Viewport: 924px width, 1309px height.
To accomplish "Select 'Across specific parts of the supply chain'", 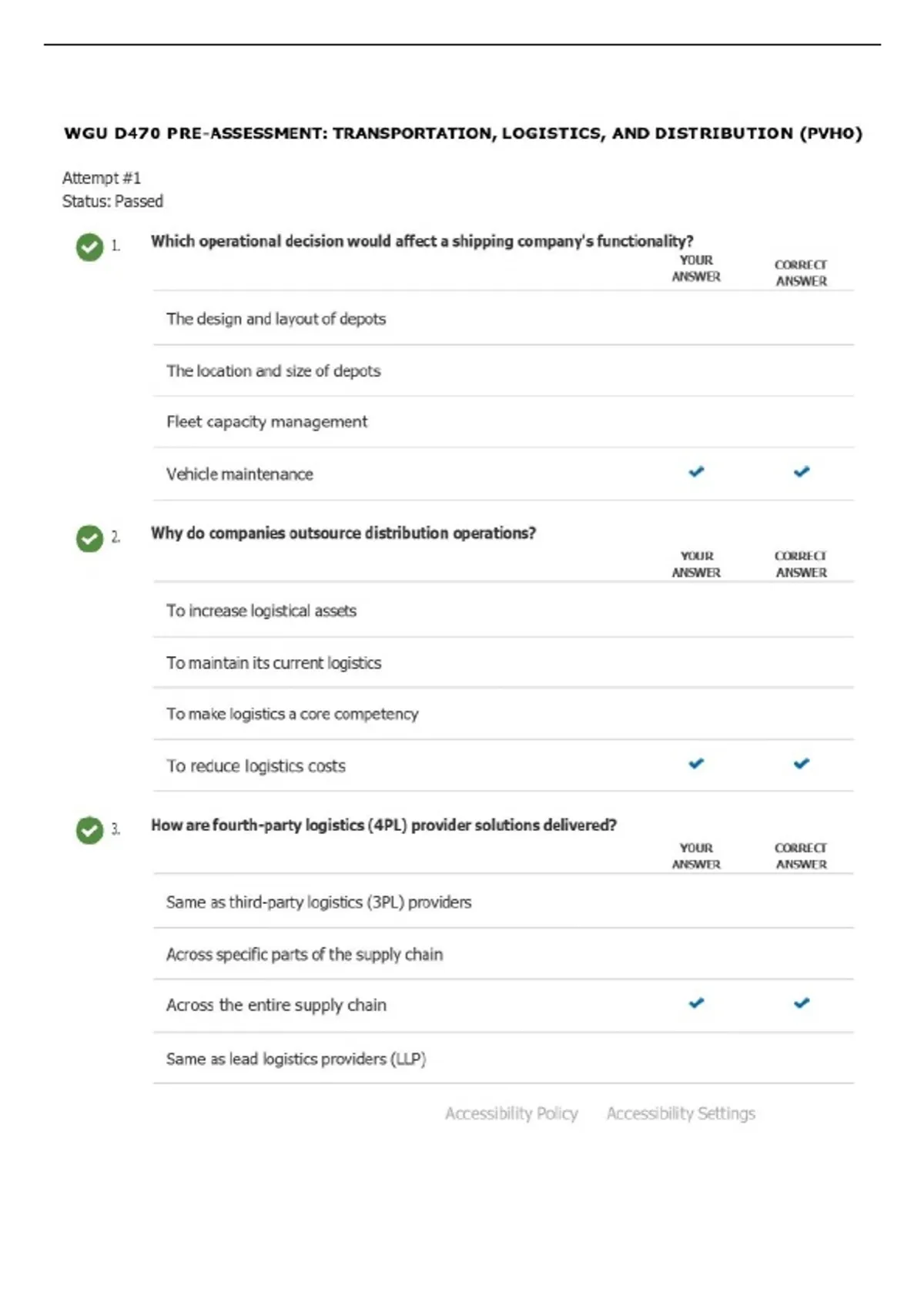I will (504, 954).
